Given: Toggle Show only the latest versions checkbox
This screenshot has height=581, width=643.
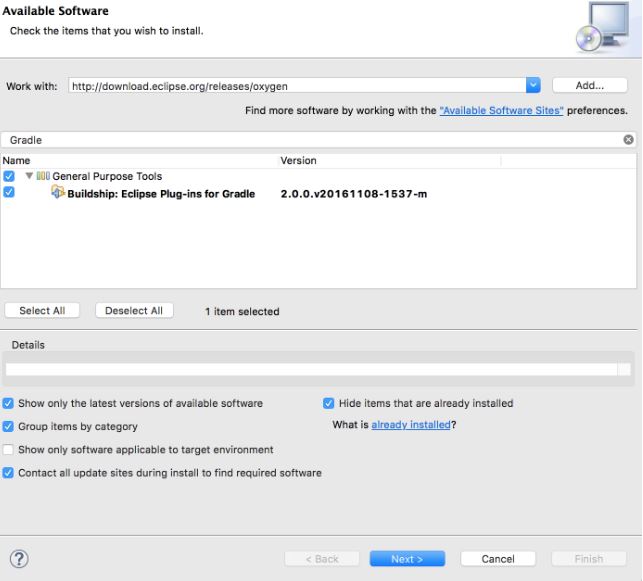Looking at the screenshot, I should point(8,403).
